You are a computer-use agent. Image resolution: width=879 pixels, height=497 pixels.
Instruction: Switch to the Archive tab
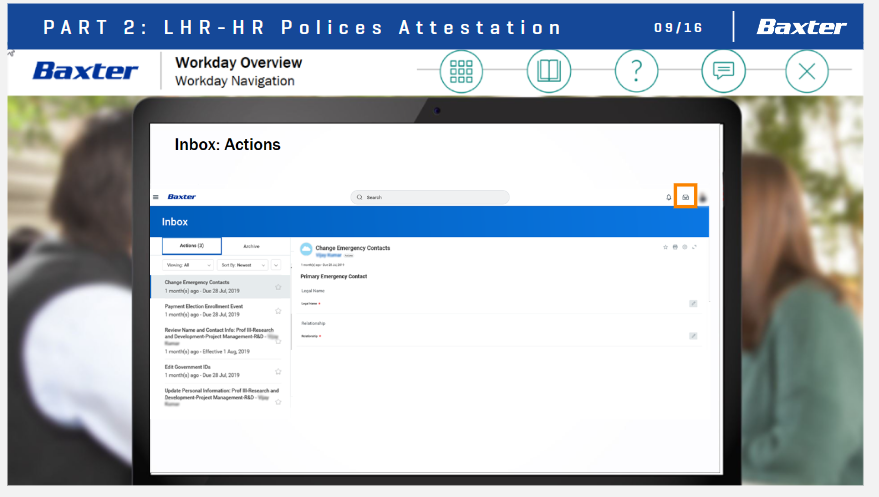[x=251, y=246]
